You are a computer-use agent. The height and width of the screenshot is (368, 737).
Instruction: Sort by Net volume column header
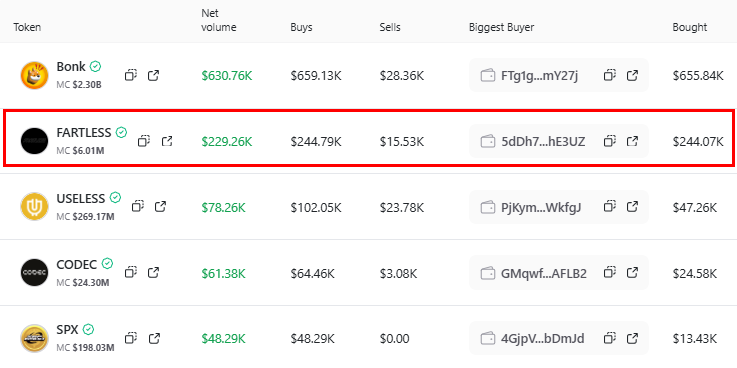click(219, 20)
